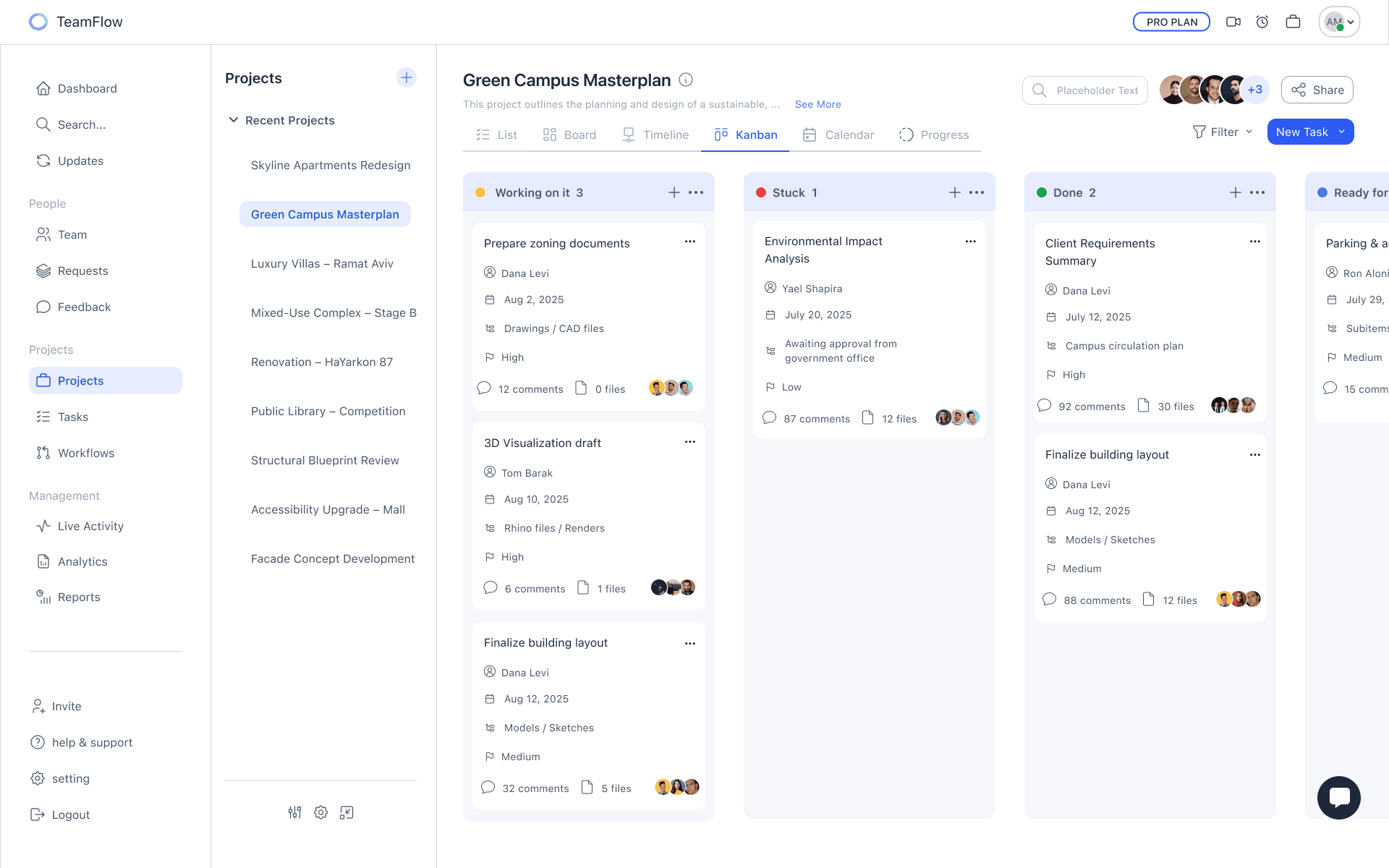Click the Placeholder Text search field
1389x868 pixels.
pyautogui.click(x=1085, y=90)
